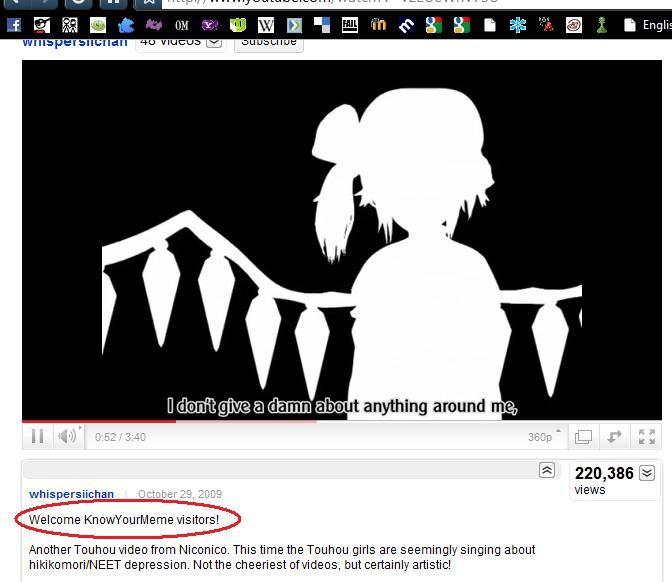Open the blue chevron arrow bookmark

[294, 25]
